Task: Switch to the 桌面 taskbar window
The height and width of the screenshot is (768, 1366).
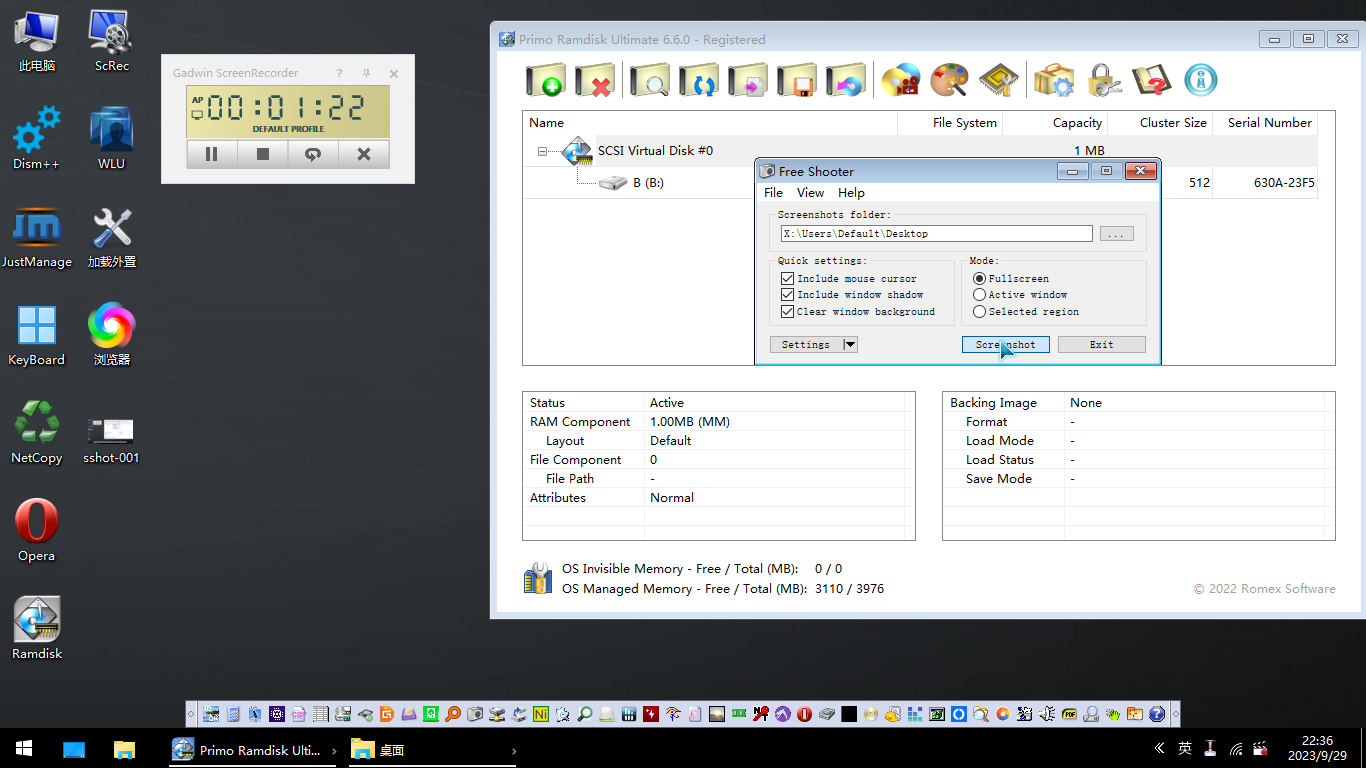Action: click(x=434, y=750)
